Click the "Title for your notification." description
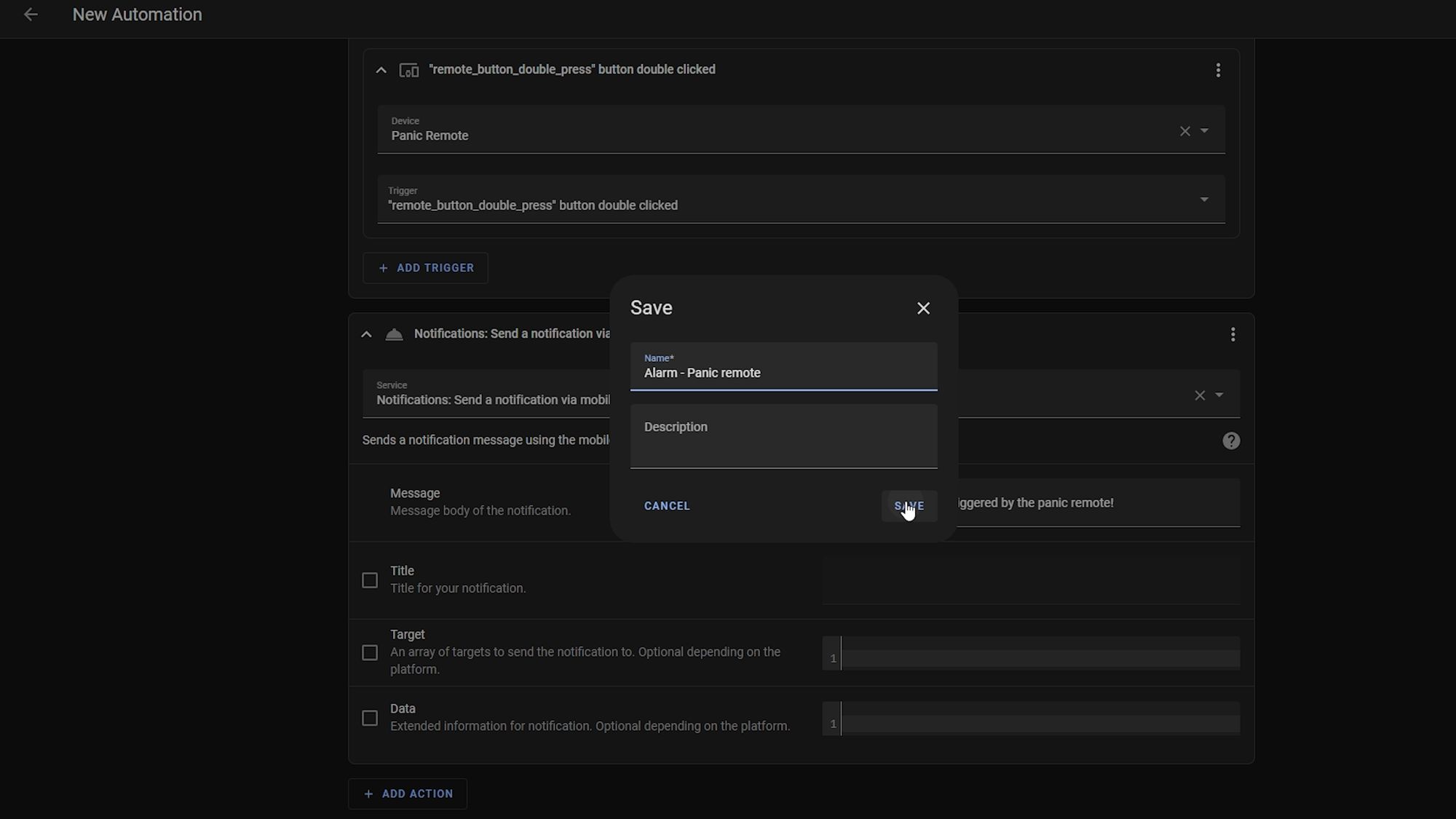The height and width of the screenshot is (819, 1456). pos(458,588)
